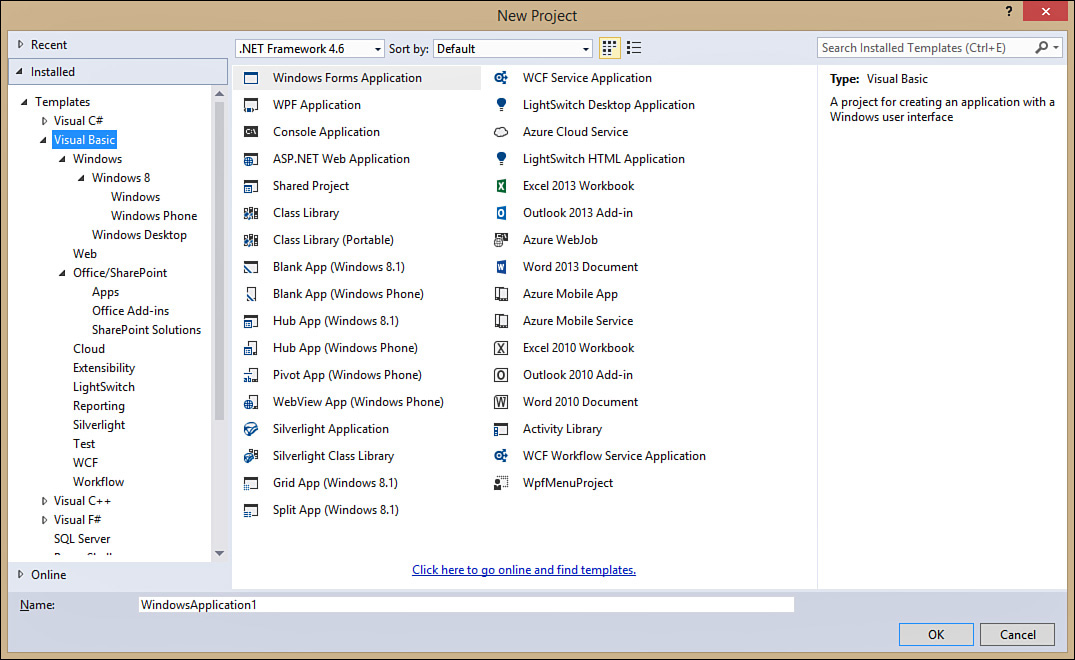1075x660 pixels.
Task: Click the LightSwitch Desktop Application icon
Action: pyautogui.click(x=502, y=105)
